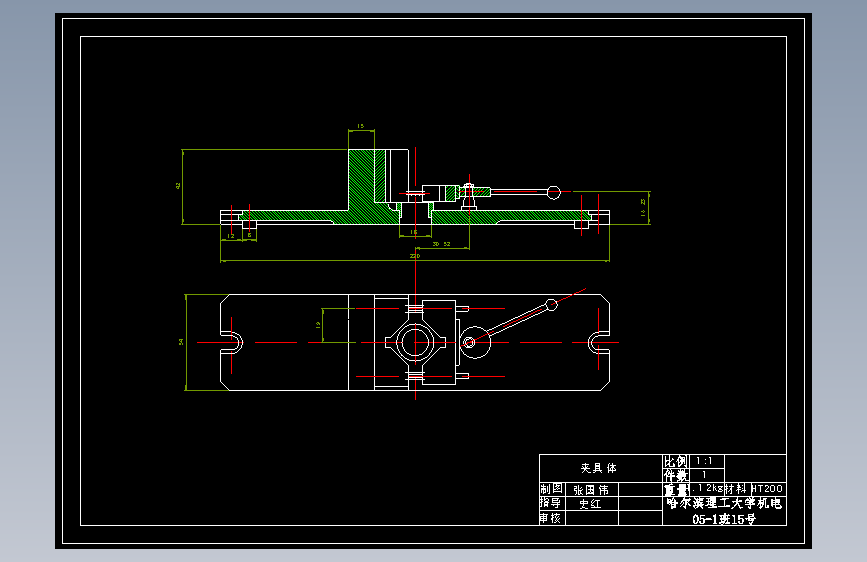This screenshot has width=867, height=562.
Task: Click the weight value .12kg
Action: pyautogui.click(x=708, y=488)
